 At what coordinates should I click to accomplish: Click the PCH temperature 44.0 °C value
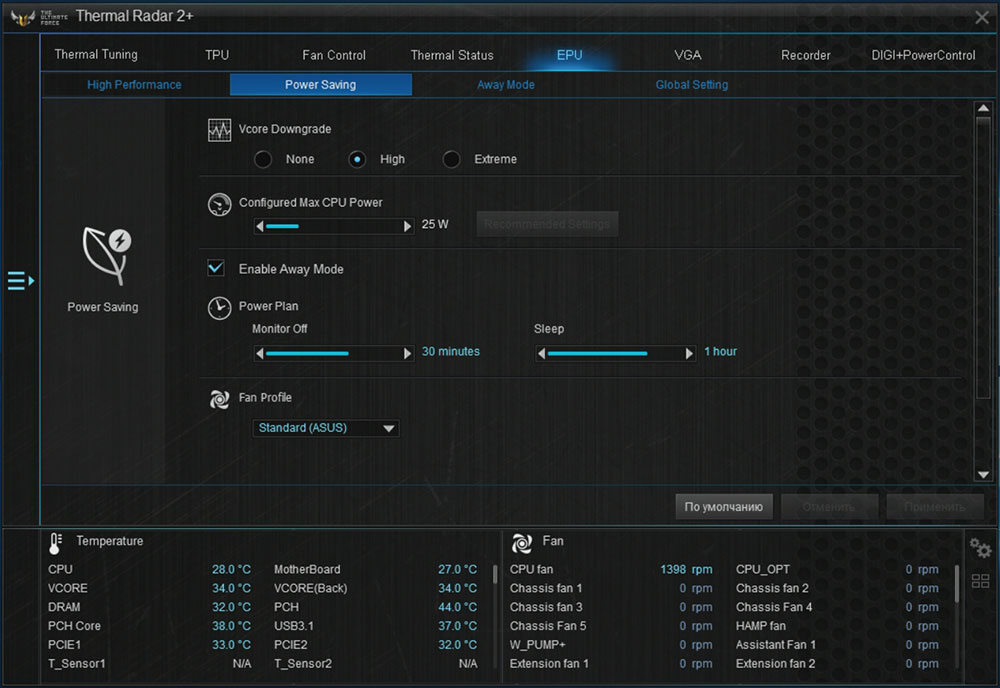(x=457, y=607)
